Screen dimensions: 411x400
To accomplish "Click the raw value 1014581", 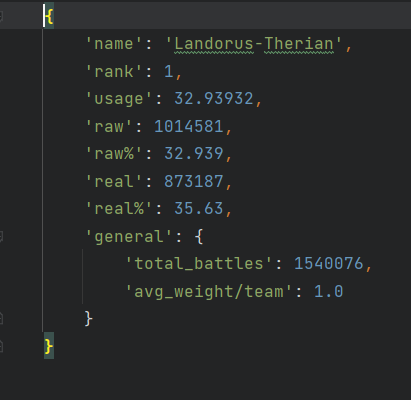I will (188, 127).
